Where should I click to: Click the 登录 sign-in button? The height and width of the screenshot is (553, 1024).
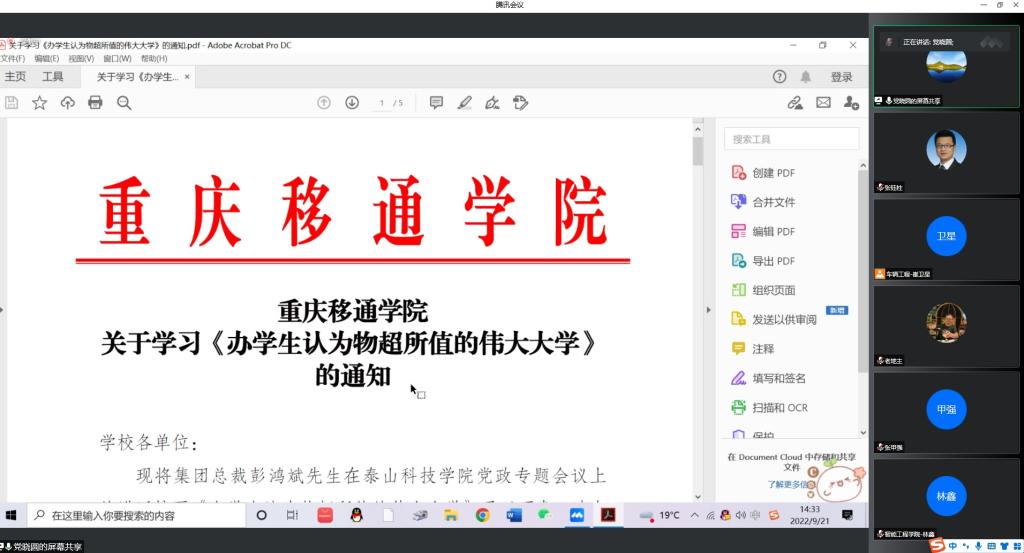click(842, 77)
